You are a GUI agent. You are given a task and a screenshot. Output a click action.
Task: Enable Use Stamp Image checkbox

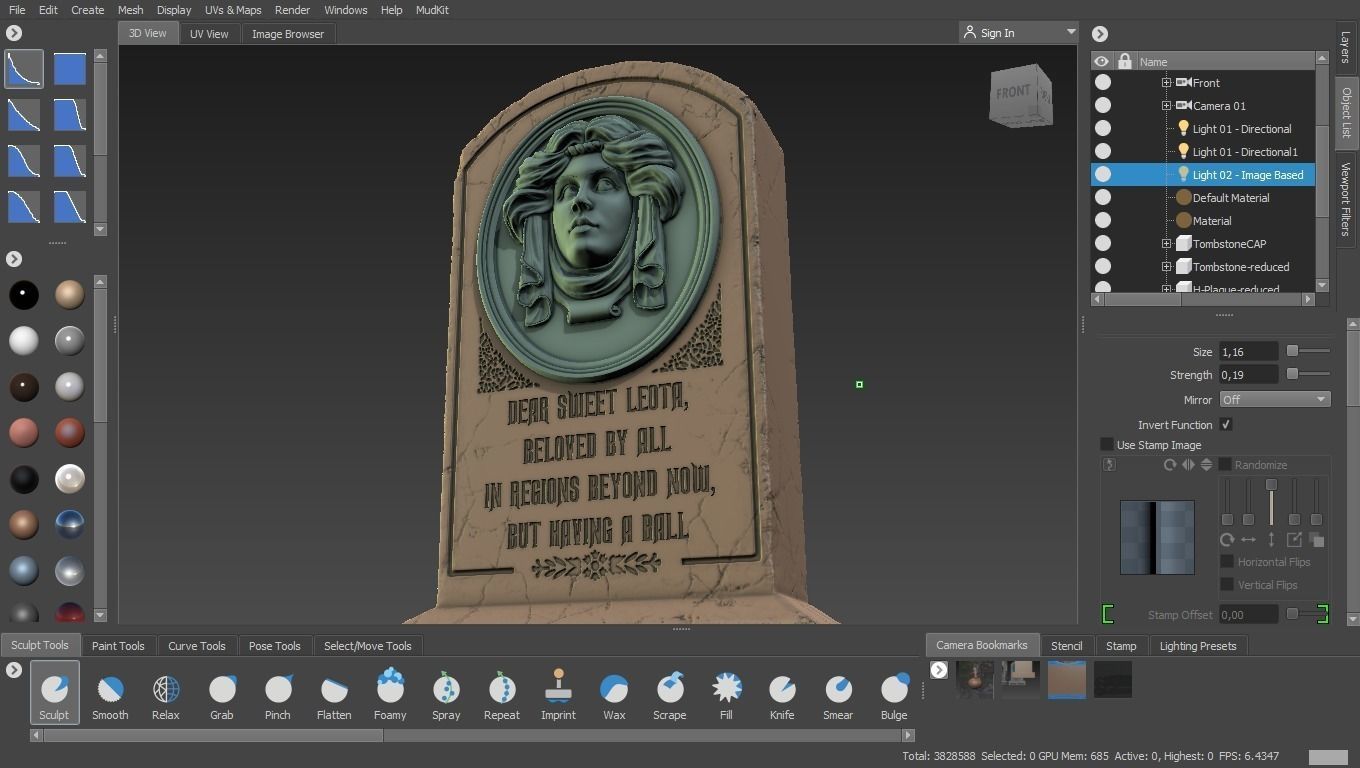1107,445
